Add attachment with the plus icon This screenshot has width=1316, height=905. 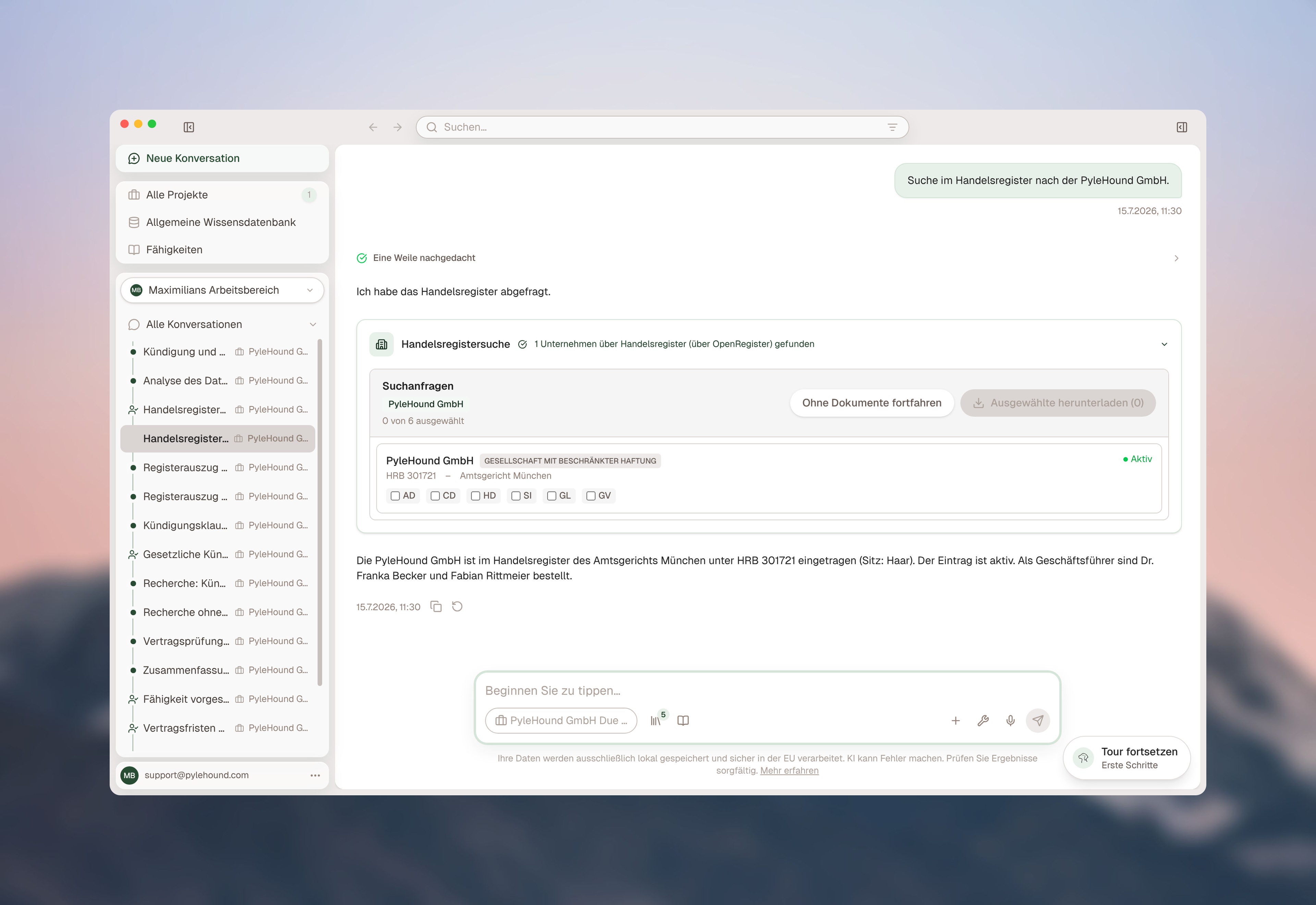click(955, 720)
